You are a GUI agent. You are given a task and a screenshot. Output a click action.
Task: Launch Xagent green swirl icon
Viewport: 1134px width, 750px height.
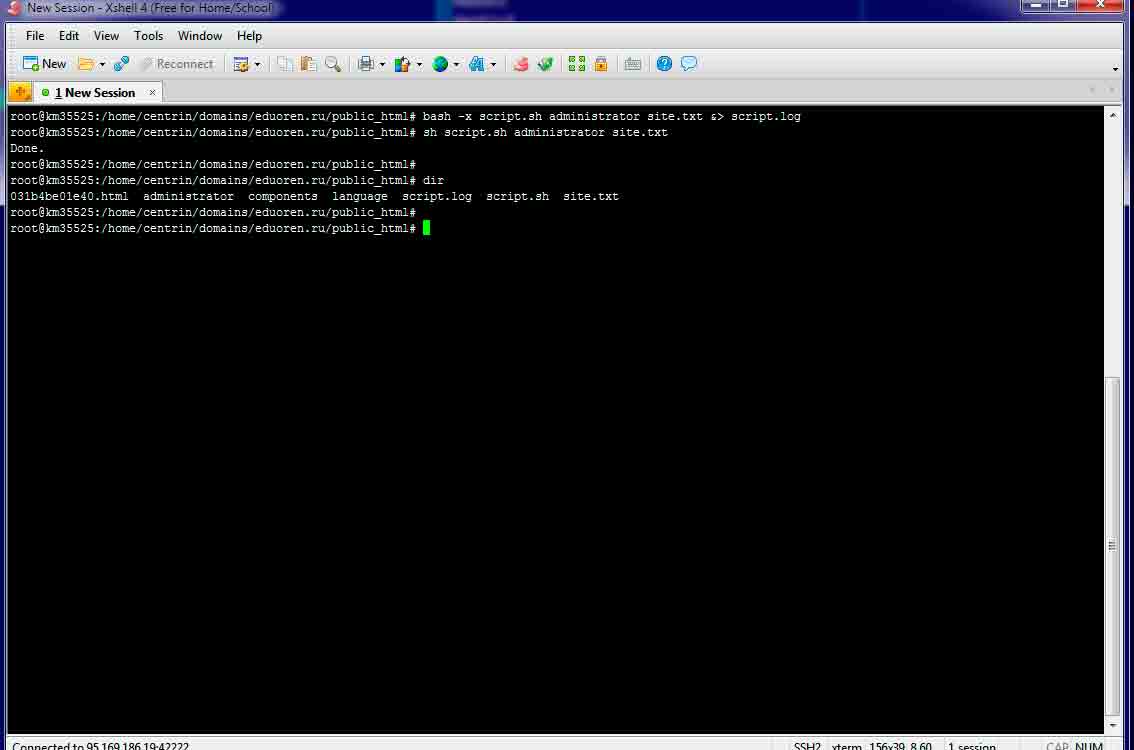click(x=545, y=64)
